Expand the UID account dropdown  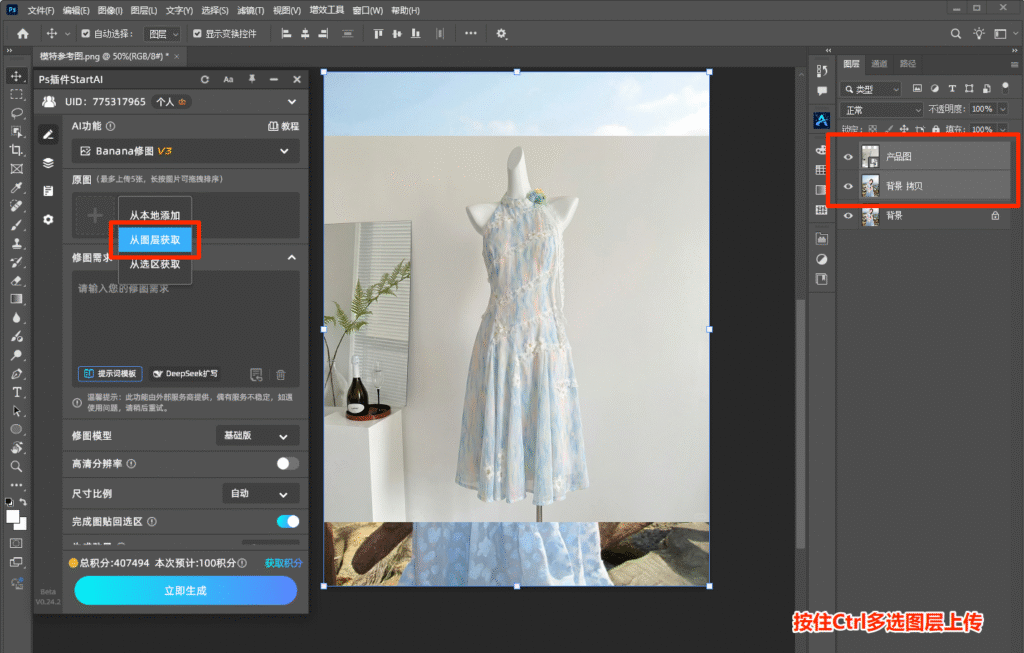(x=292, y=102)
